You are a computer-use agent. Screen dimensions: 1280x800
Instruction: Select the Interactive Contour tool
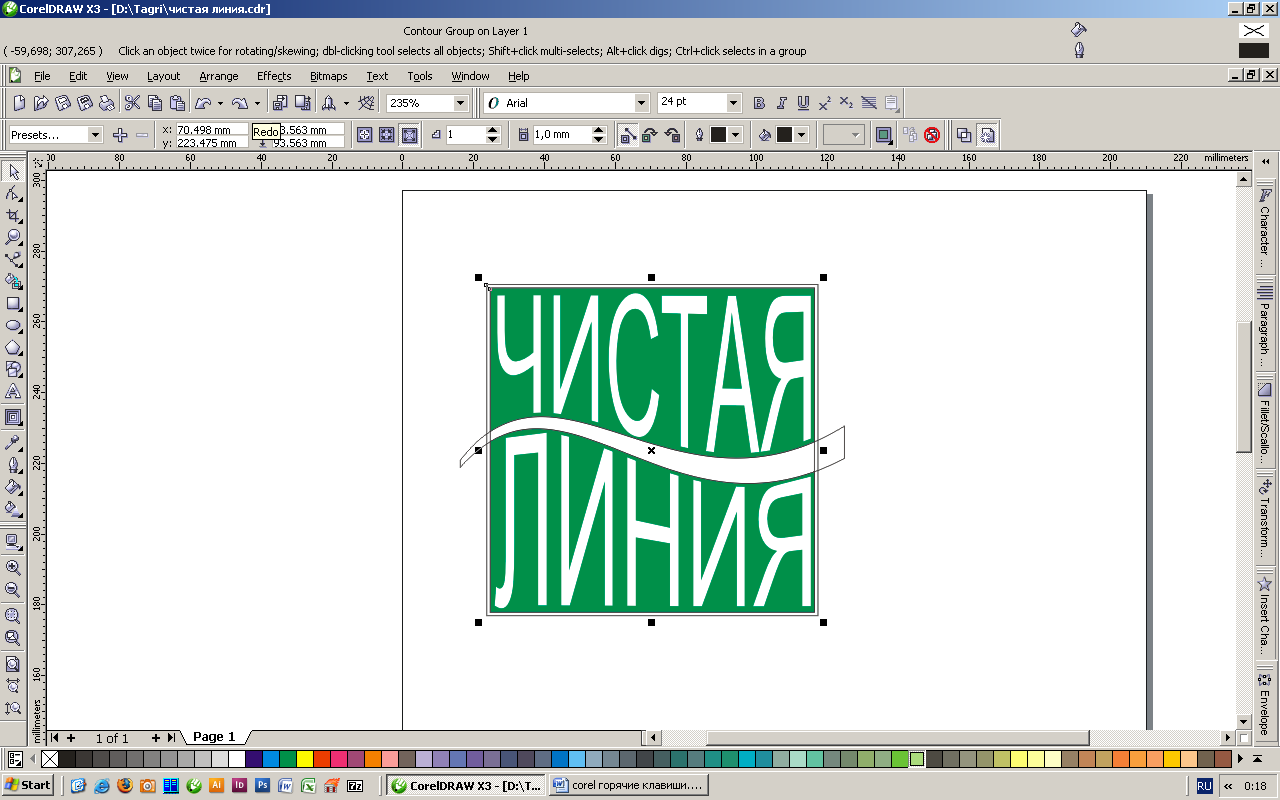[14, 417]
